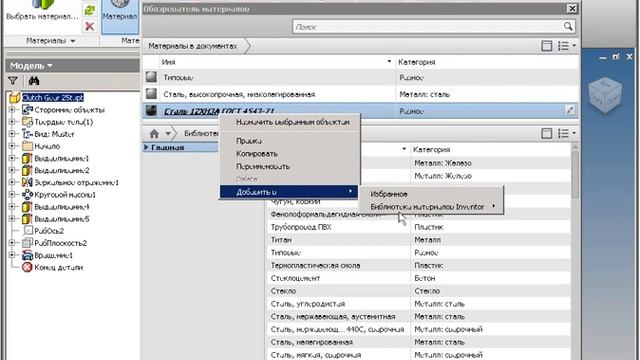
Task: Sort document materials by Категория column
Action: click(487, 62)
